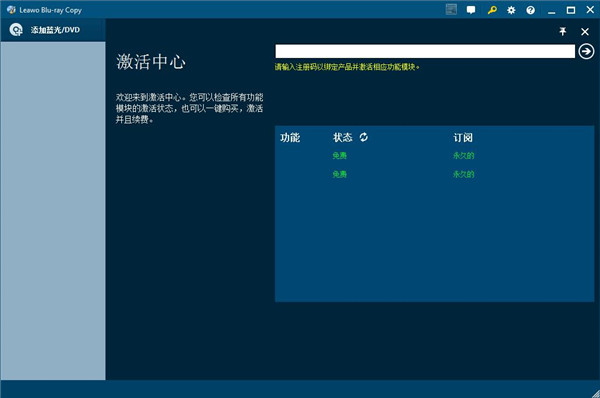Select the second row's 免费 status

(340, 174)
